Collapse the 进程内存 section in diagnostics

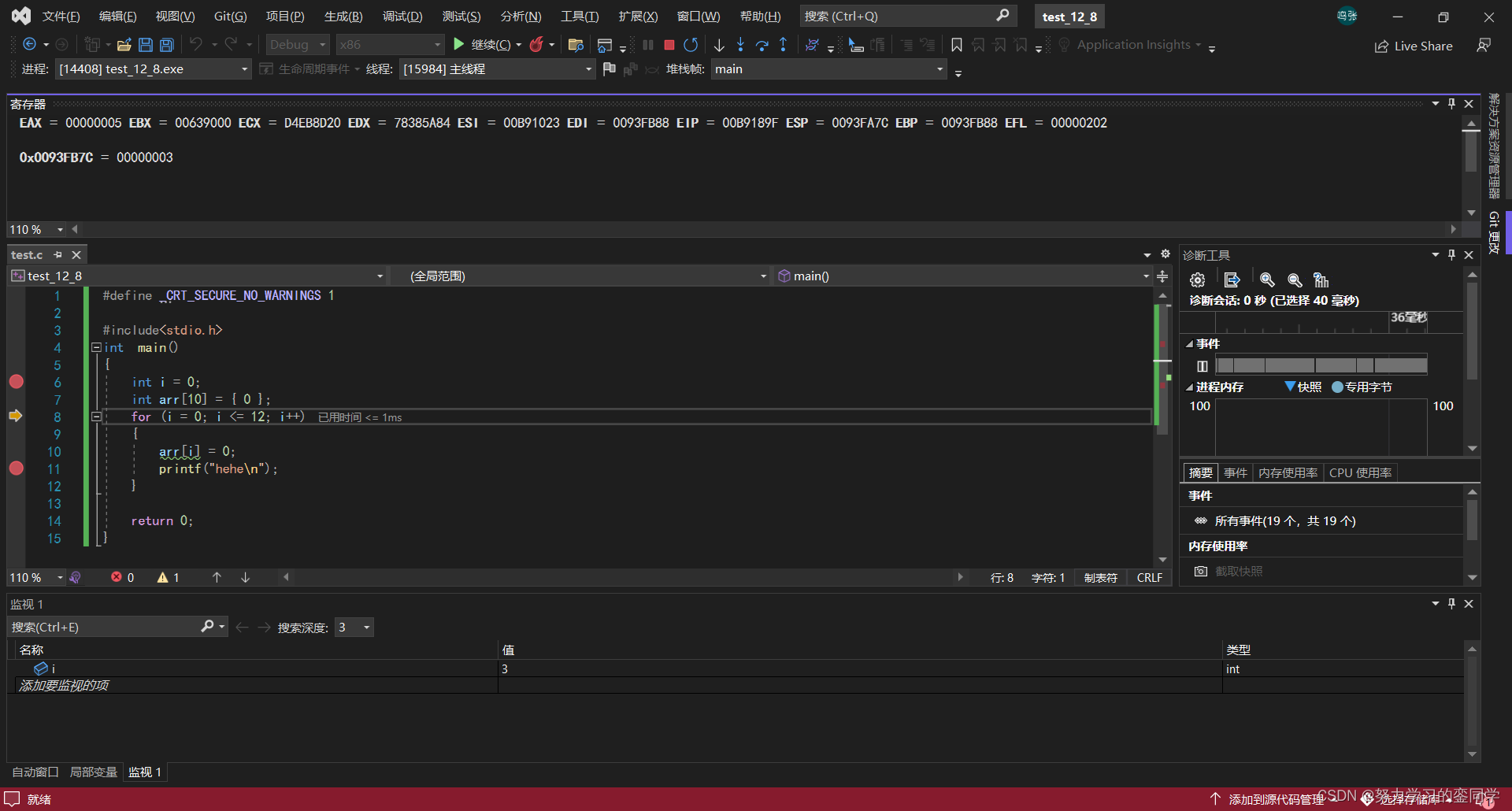click(x=1189, y=387)
